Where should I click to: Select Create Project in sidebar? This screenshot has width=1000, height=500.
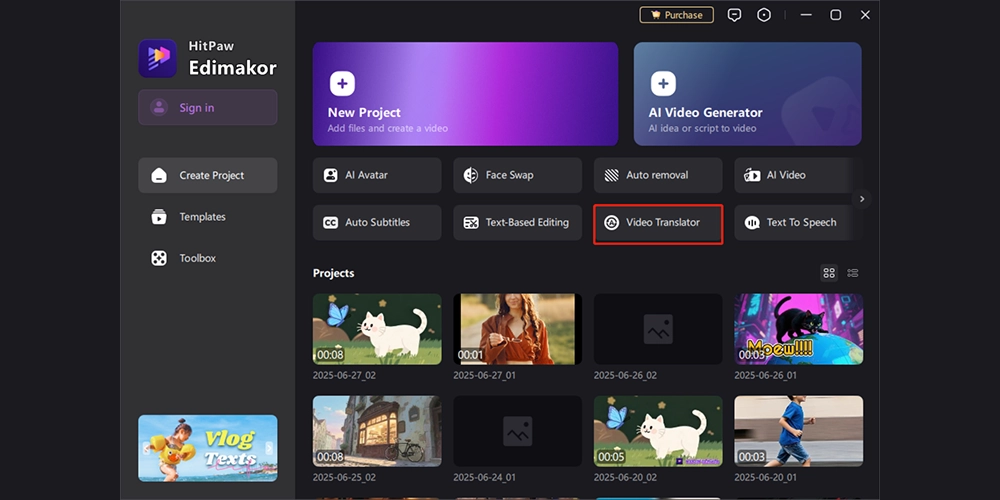point(207,175)
